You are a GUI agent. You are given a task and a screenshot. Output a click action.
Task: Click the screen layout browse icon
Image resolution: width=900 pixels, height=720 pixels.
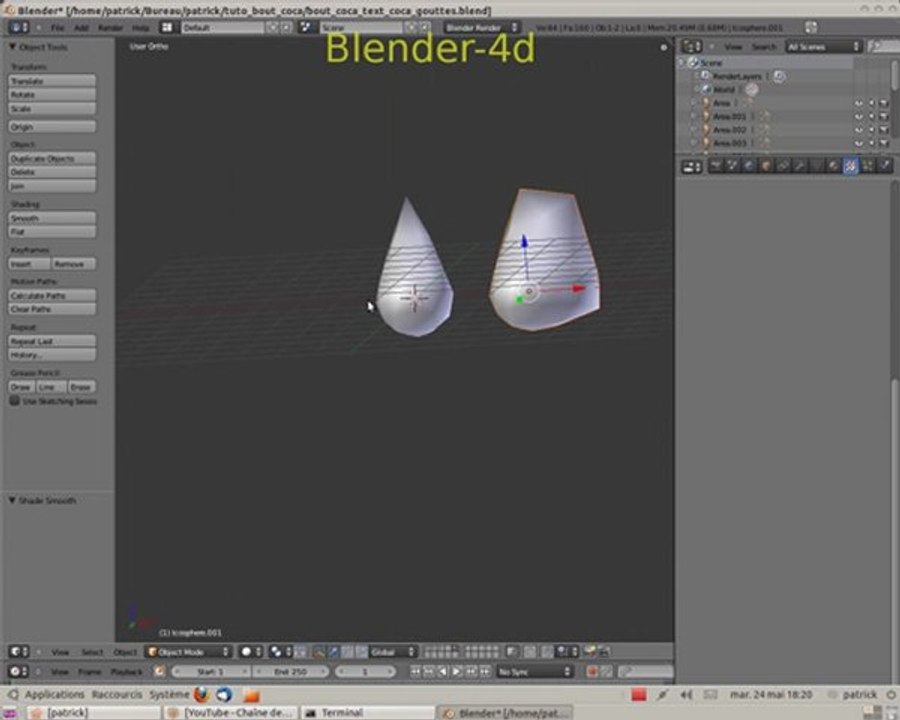(166, 27)
